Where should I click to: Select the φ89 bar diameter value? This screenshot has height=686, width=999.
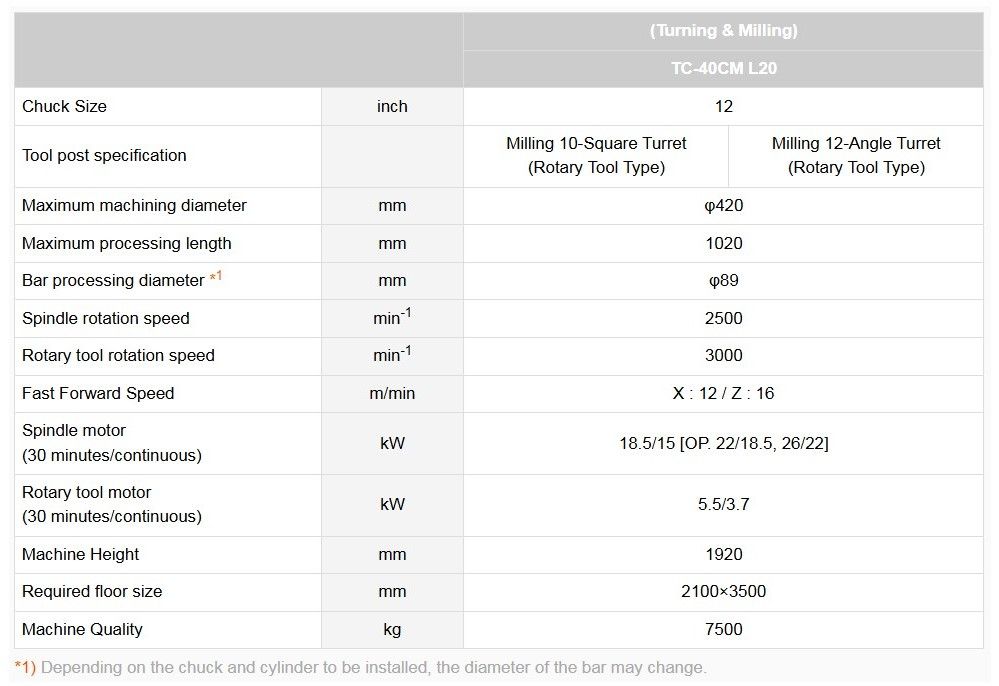click(x=723, y=280)
